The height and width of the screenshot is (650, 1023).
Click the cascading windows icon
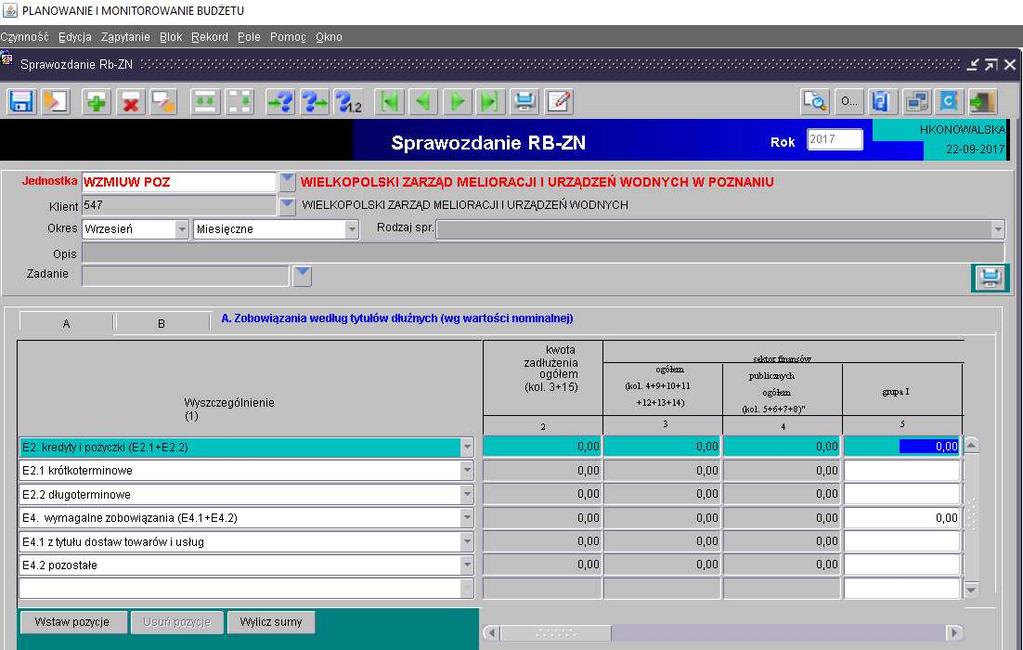(x=917, y=102)
